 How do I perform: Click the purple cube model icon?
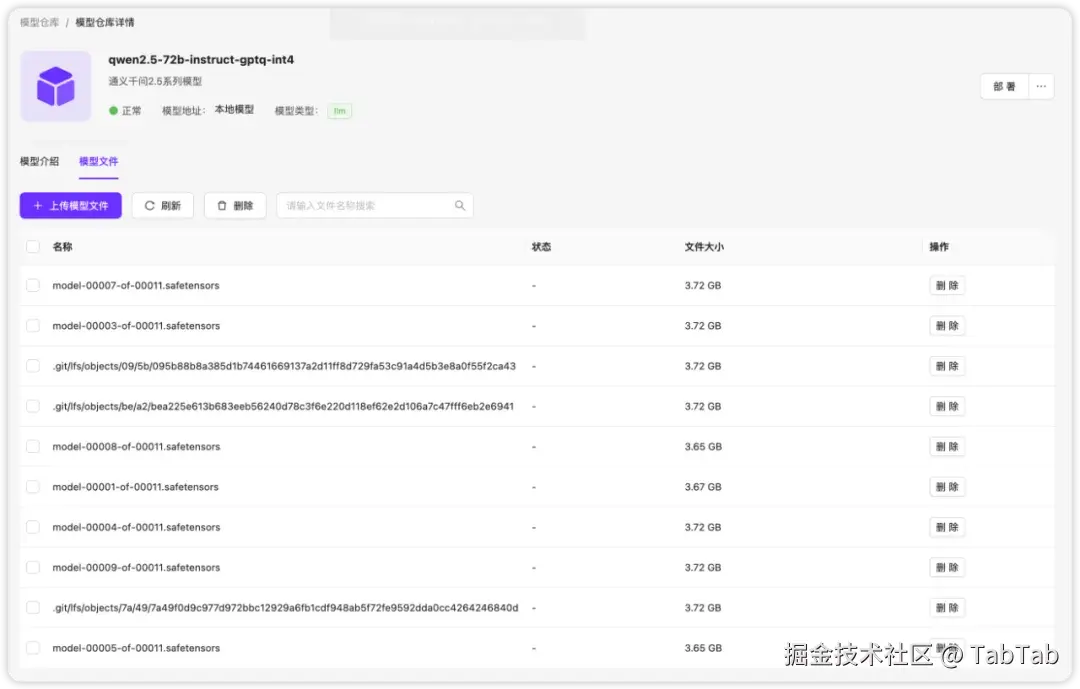(55, 86)
